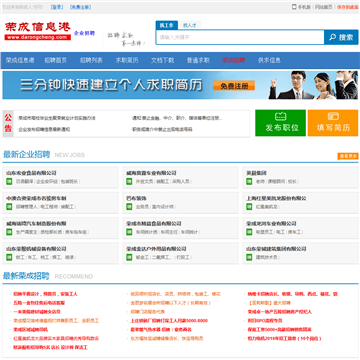Open company 威海奥霞车业有限公司
The height and width of the screenshot is (360, 360).
pyautogui.click(x=151, y=173)
